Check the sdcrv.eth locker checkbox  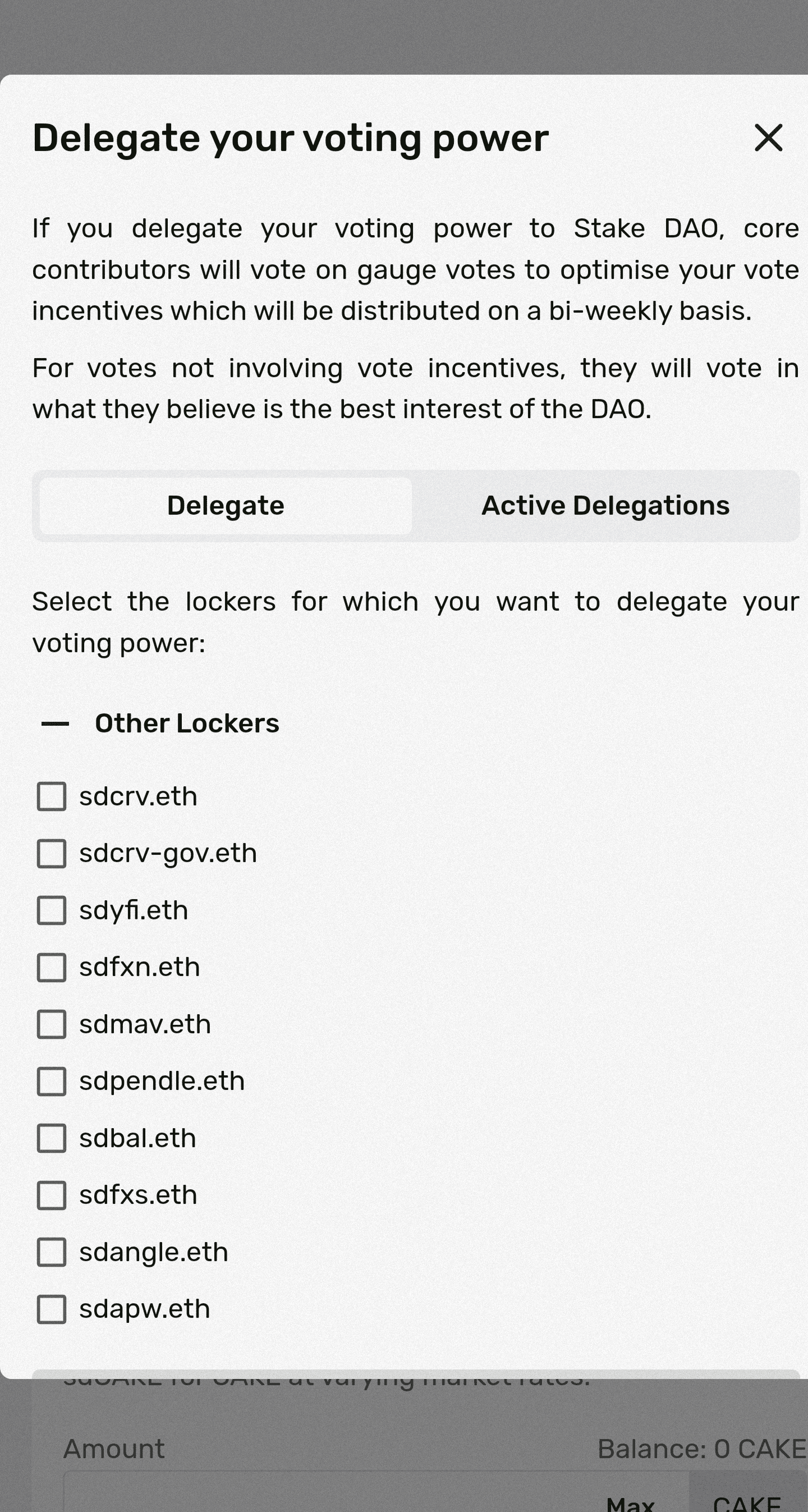point(52,796)
